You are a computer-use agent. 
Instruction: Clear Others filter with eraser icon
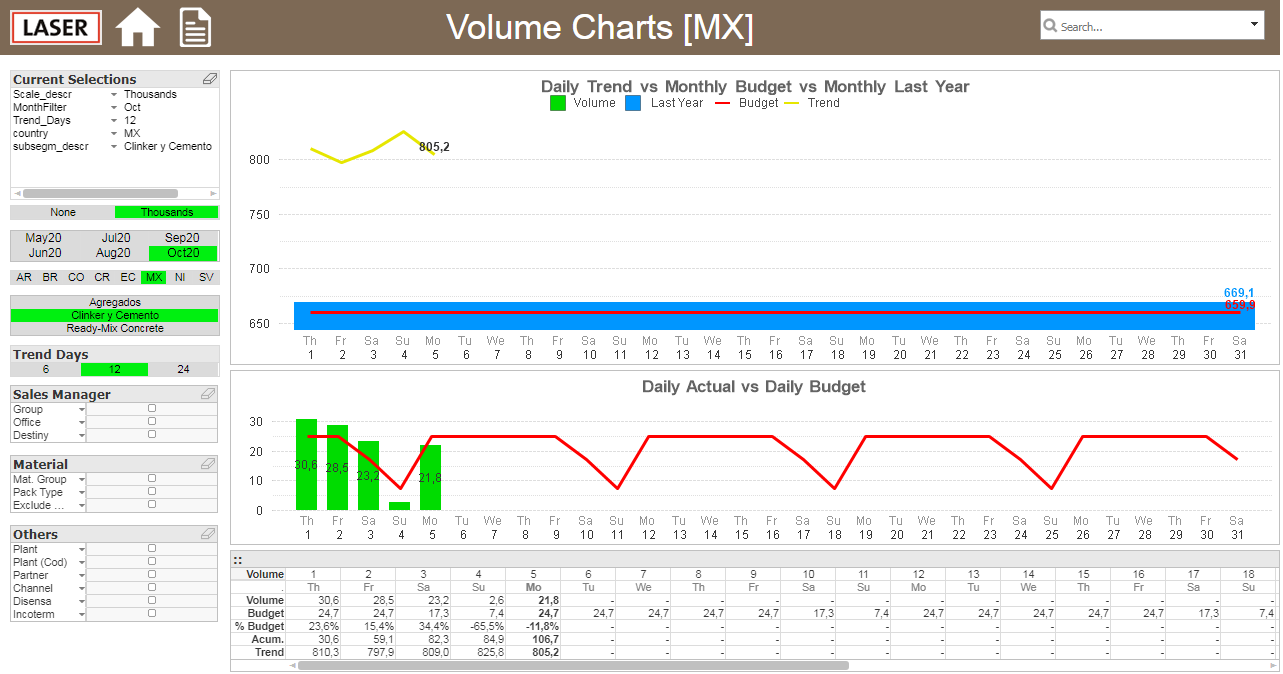click(208, 534)
